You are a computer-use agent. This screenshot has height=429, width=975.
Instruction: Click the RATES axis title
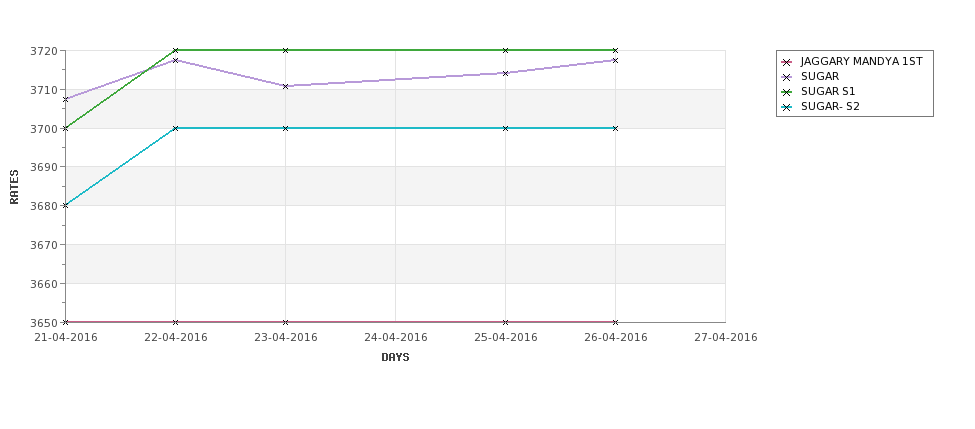pos(14,187)
